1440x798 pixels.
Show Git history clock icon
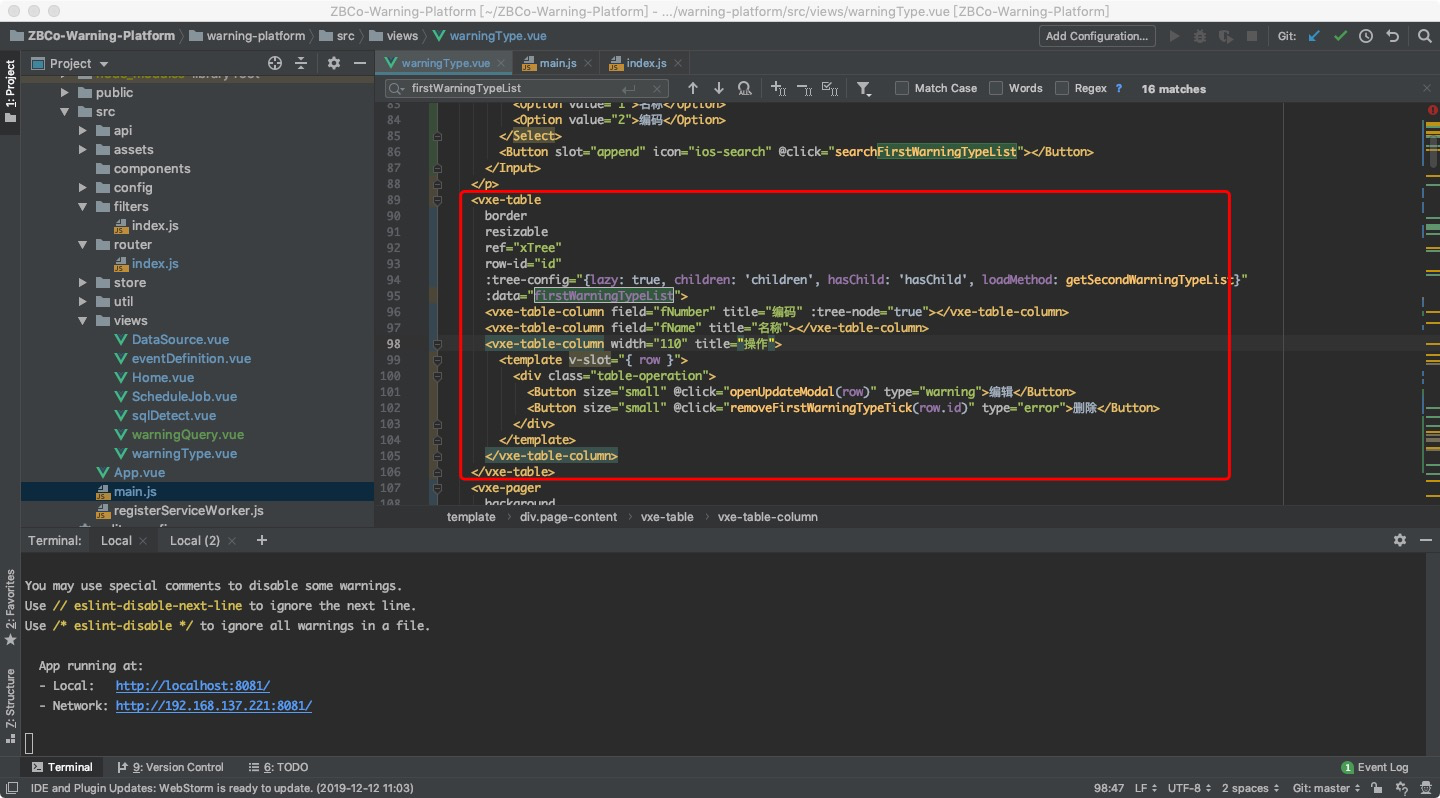pyautogui.click(x=1366, y=36)
